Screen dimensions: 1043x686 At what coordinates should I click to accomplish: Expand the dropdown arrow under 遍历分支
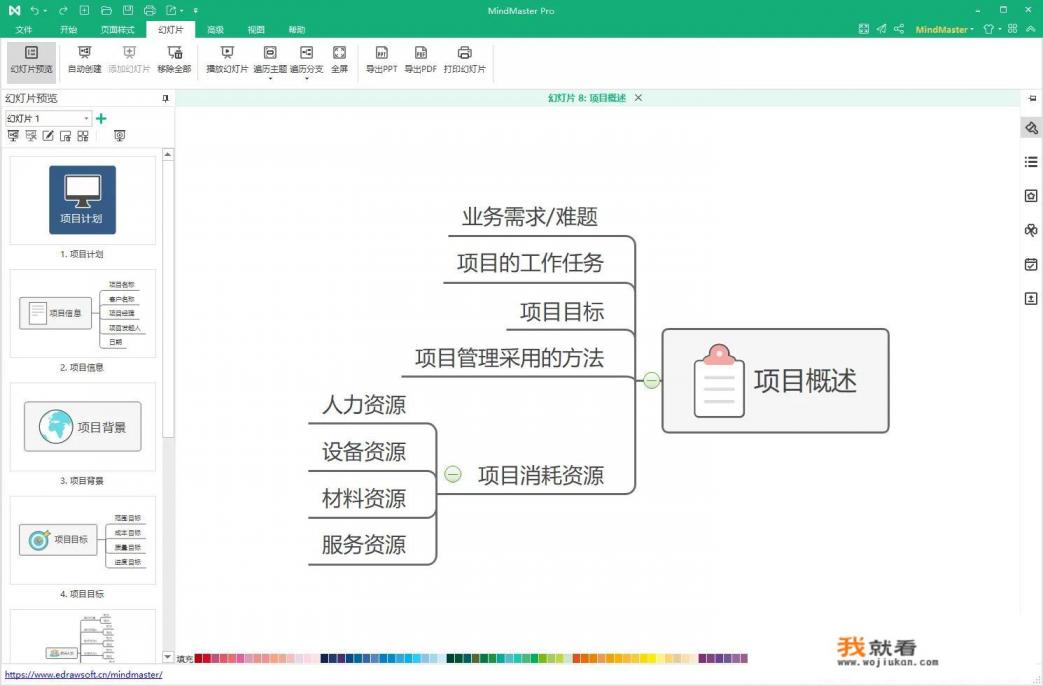(307, 79)
